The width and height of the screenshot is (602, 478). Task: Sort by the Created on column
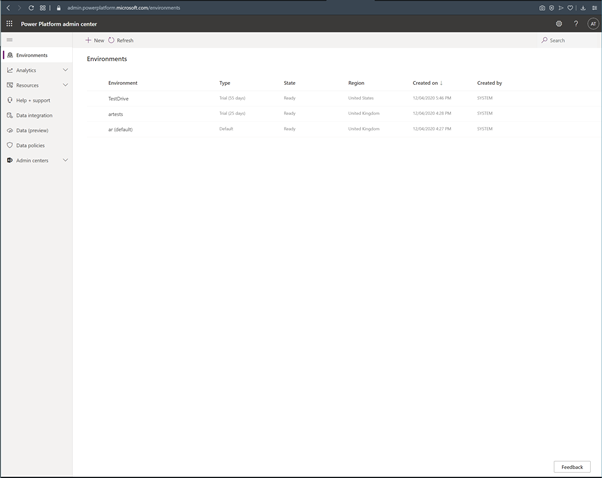[426, 83]
